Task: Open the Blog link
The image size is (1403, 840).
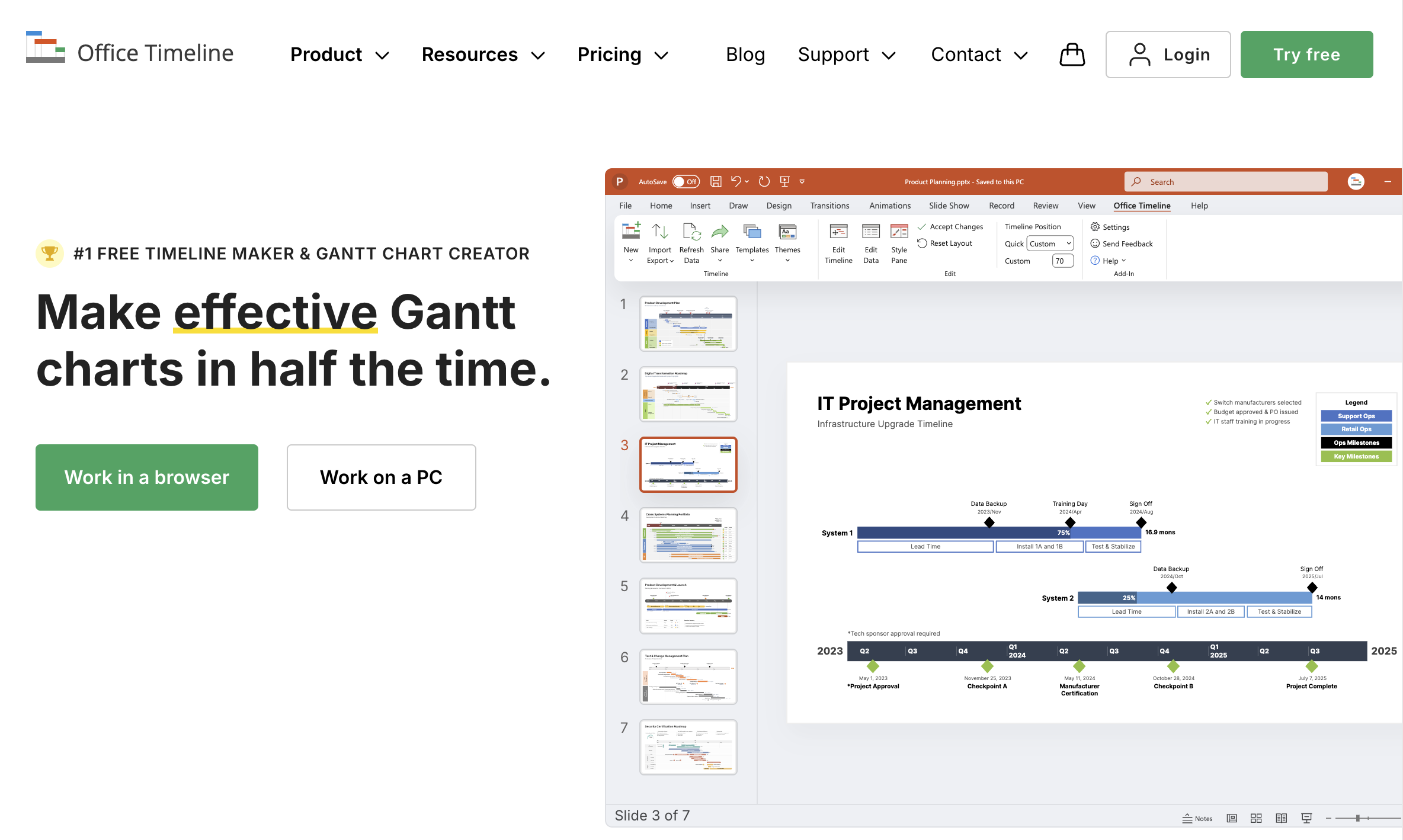Action: [745, 54]
